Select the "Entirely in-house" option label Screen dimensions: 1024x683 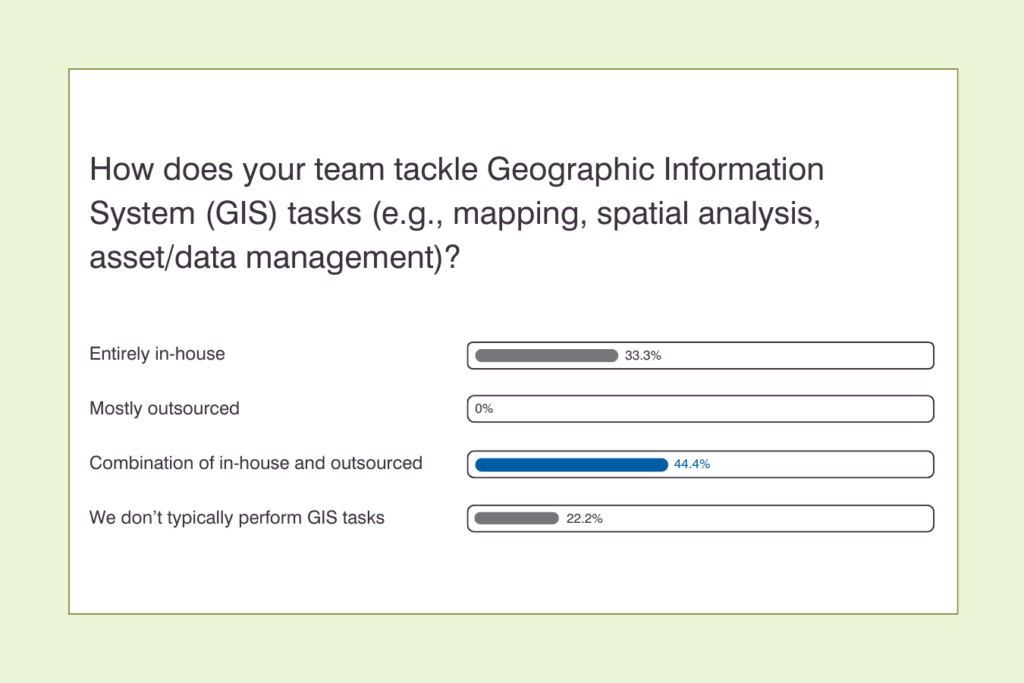point(157,354)
